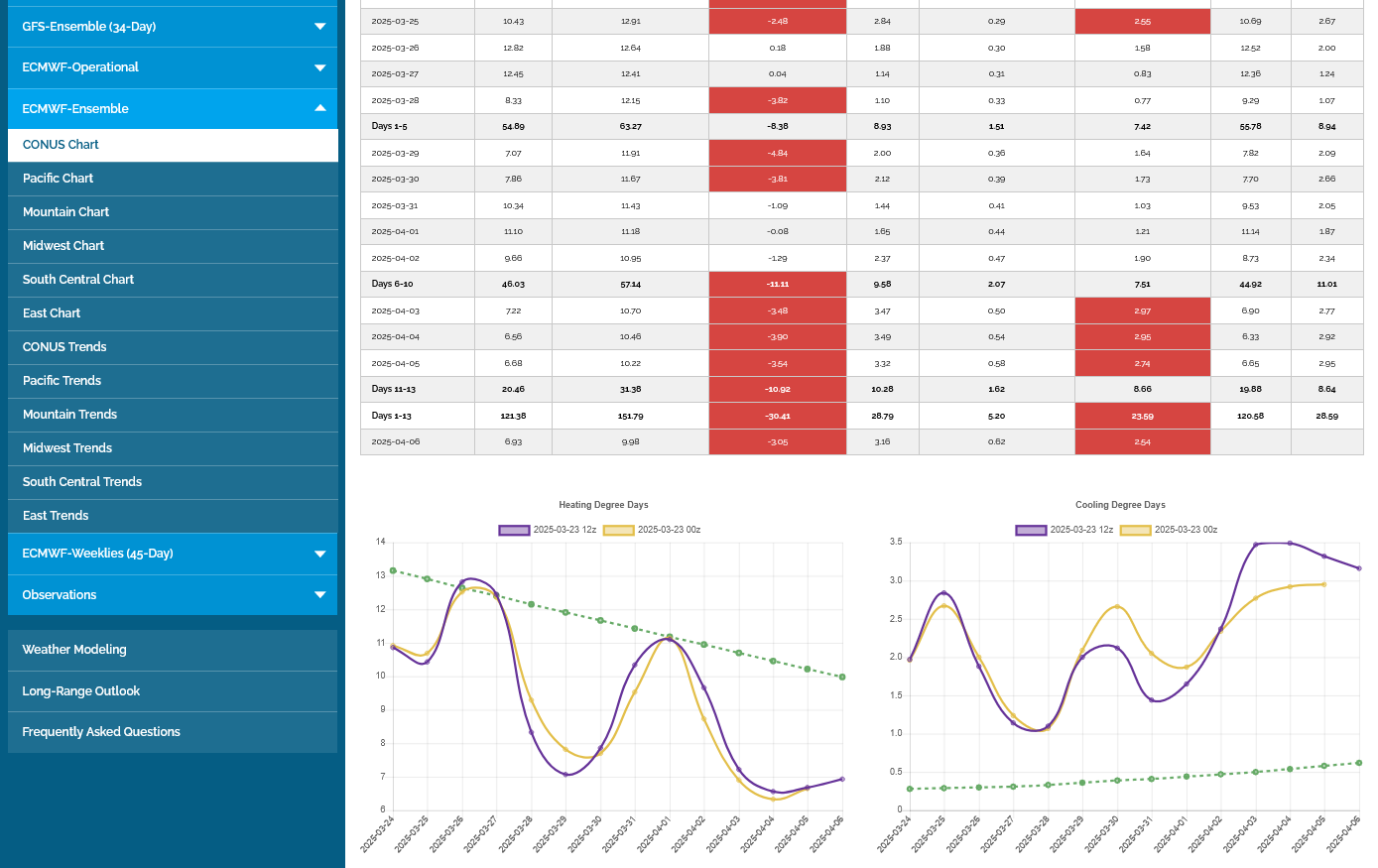Screen dimensions: 1378x868
Task: Click last purple point on cooling chart
Action: [1358, 568]
